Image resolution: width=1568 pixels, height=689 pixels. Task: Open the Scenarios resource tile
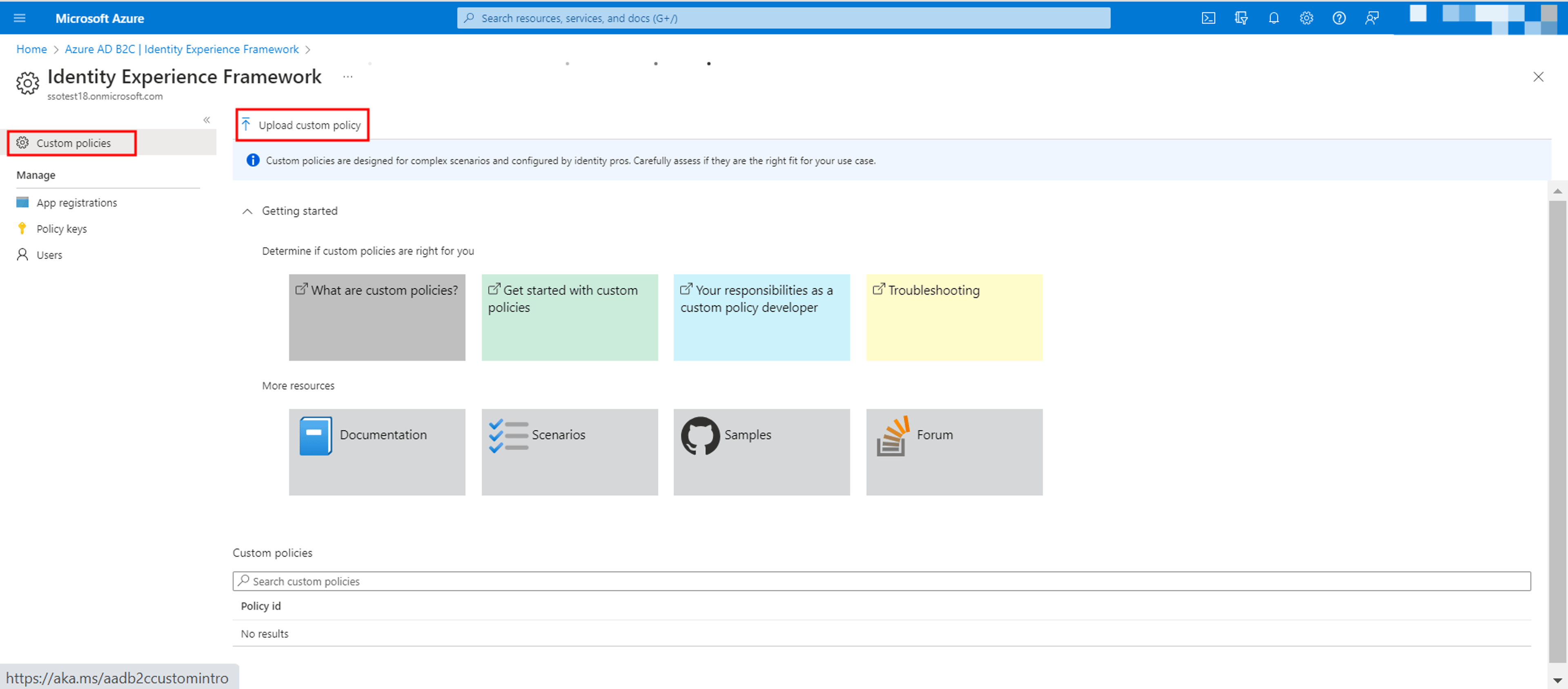pyautogui.click(x=569, y=451)
